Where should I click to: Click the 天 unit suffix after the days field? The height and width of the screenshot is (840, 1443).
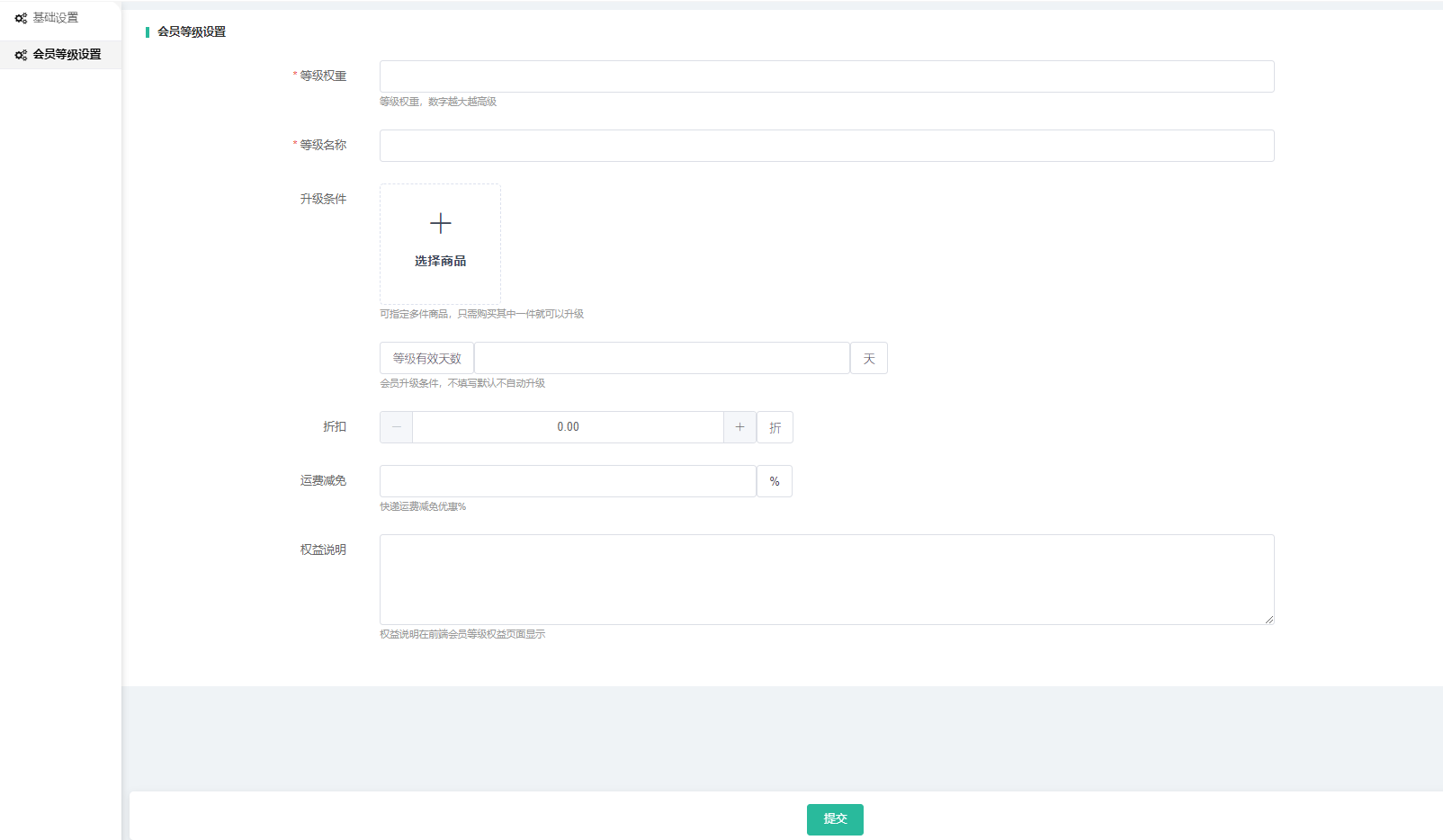tap(869, 358)
